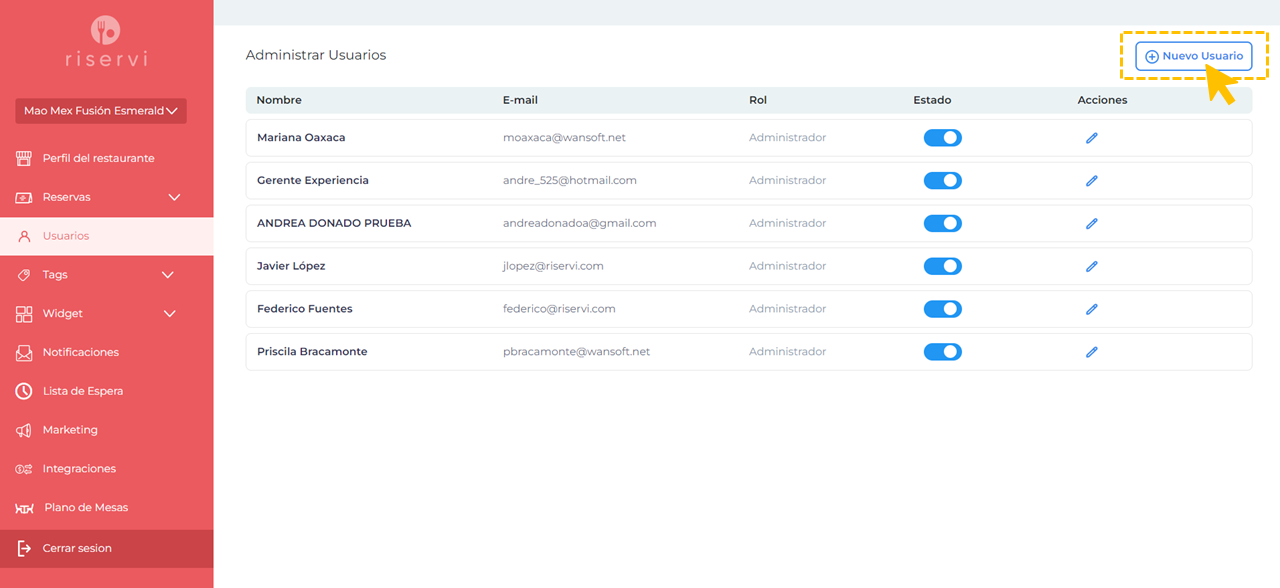Open Plano de Mesas menu item
Screen dimensions: 1280x588
107,508
